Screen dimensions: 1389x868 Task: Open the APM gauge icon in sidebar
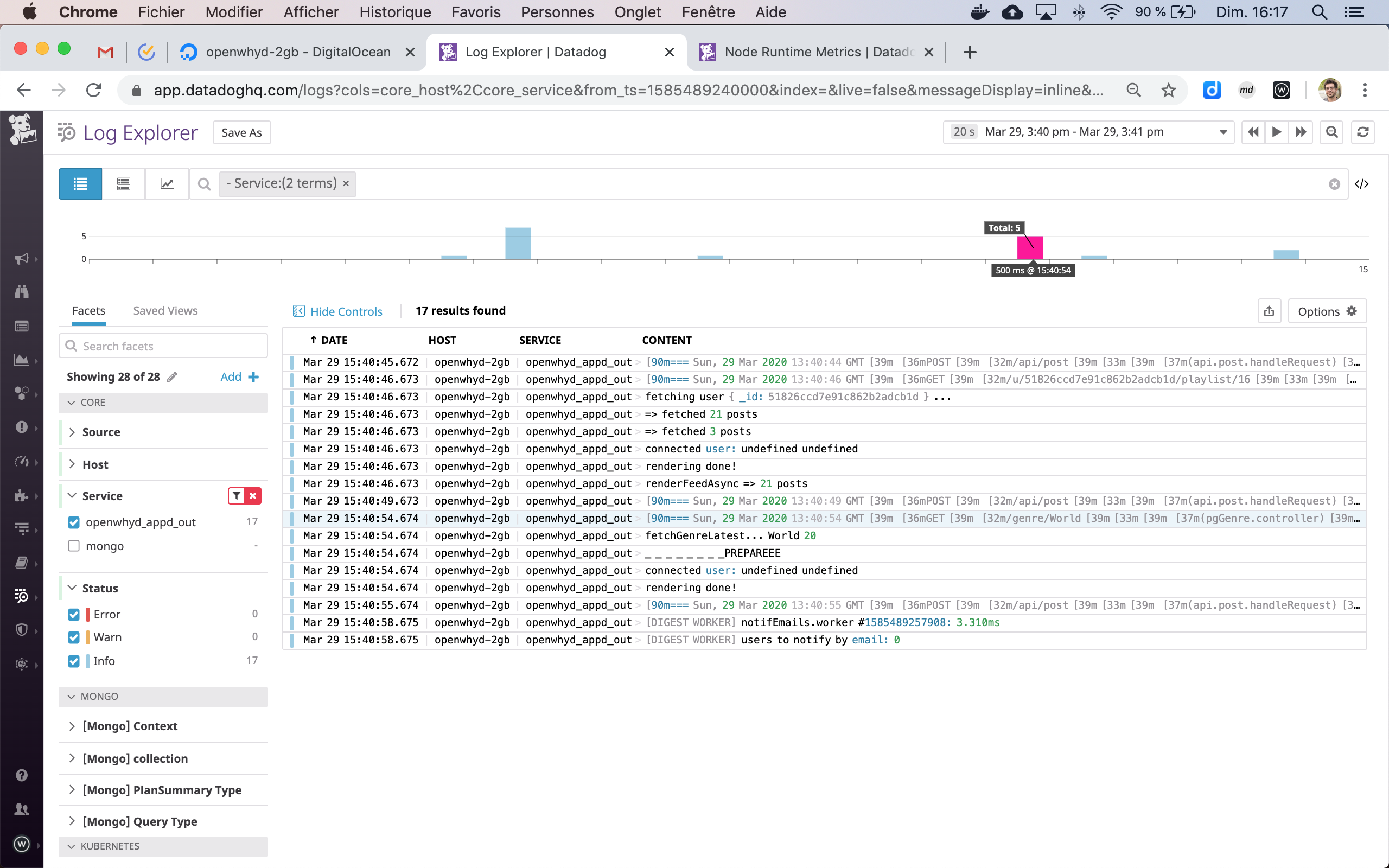tap(22, 462)
